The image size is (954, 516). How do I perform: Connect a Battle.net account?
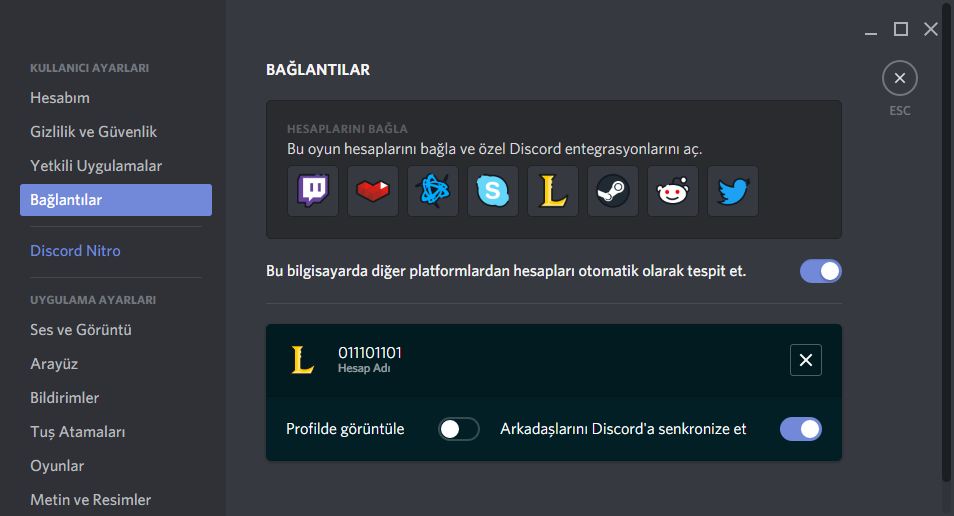pyautogui.click(x=433, y=191)
